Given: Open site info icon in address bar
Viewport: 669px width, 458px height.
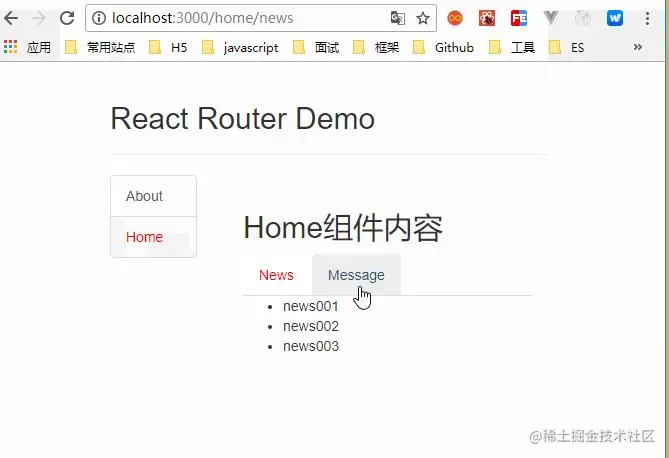Looking at the screenshot, I should (x=99, y=18).
